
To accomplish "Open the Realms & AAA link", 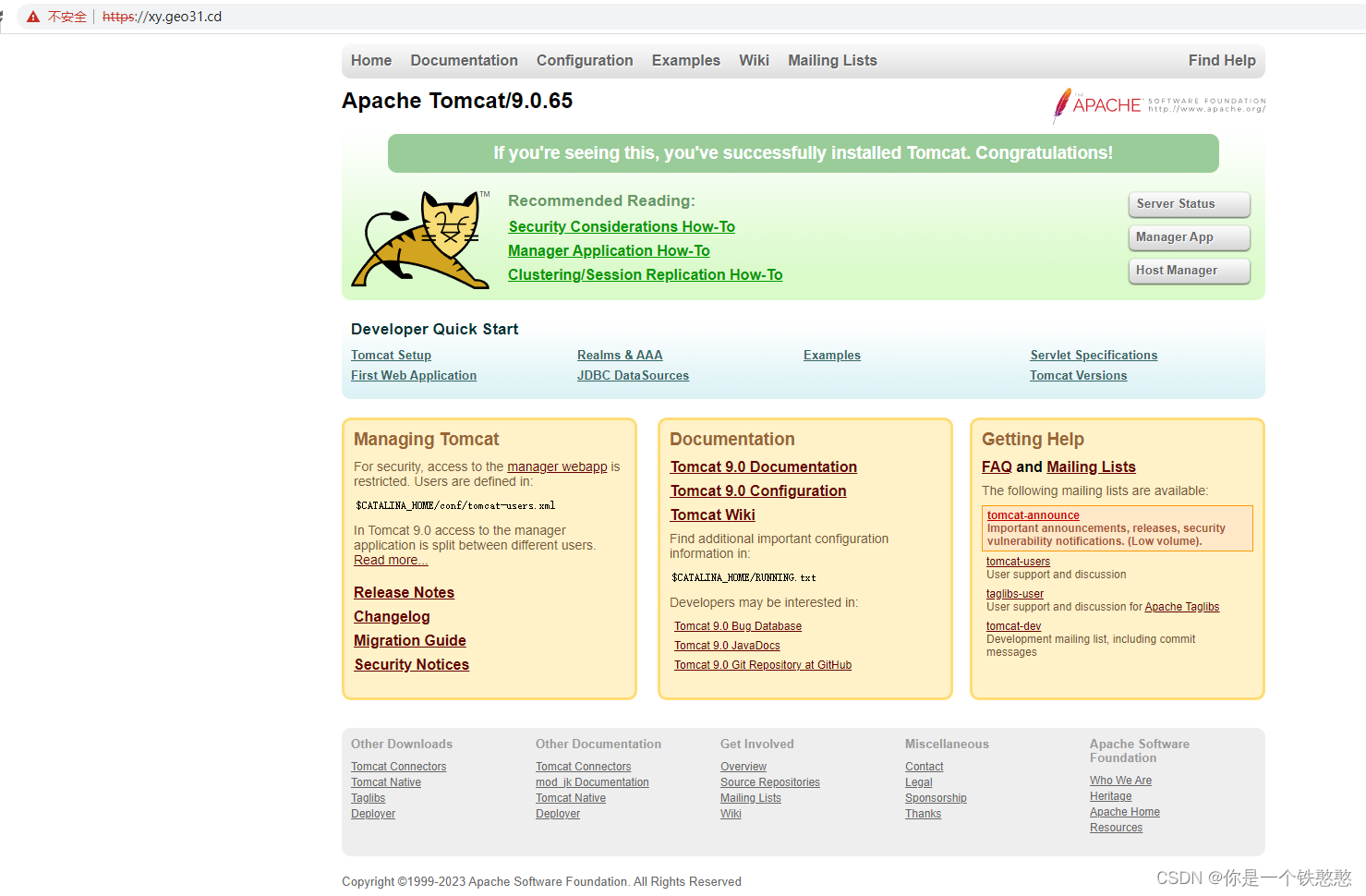I will [x=620, y=355].
